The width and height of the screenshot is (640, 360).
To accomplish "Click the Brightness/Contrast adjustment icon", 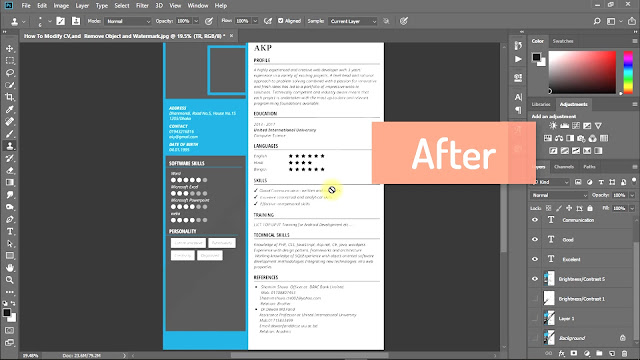I will 553,126.
